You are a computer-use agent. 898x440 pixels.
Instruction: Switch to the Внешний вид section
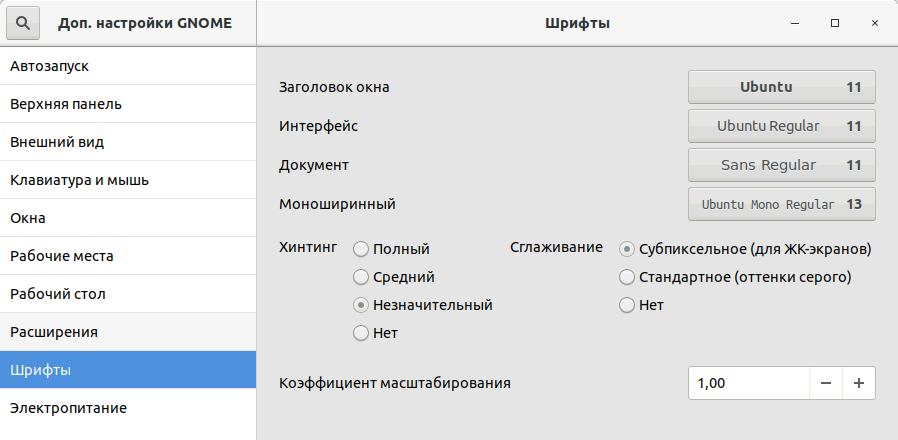(x=128, y=142)
